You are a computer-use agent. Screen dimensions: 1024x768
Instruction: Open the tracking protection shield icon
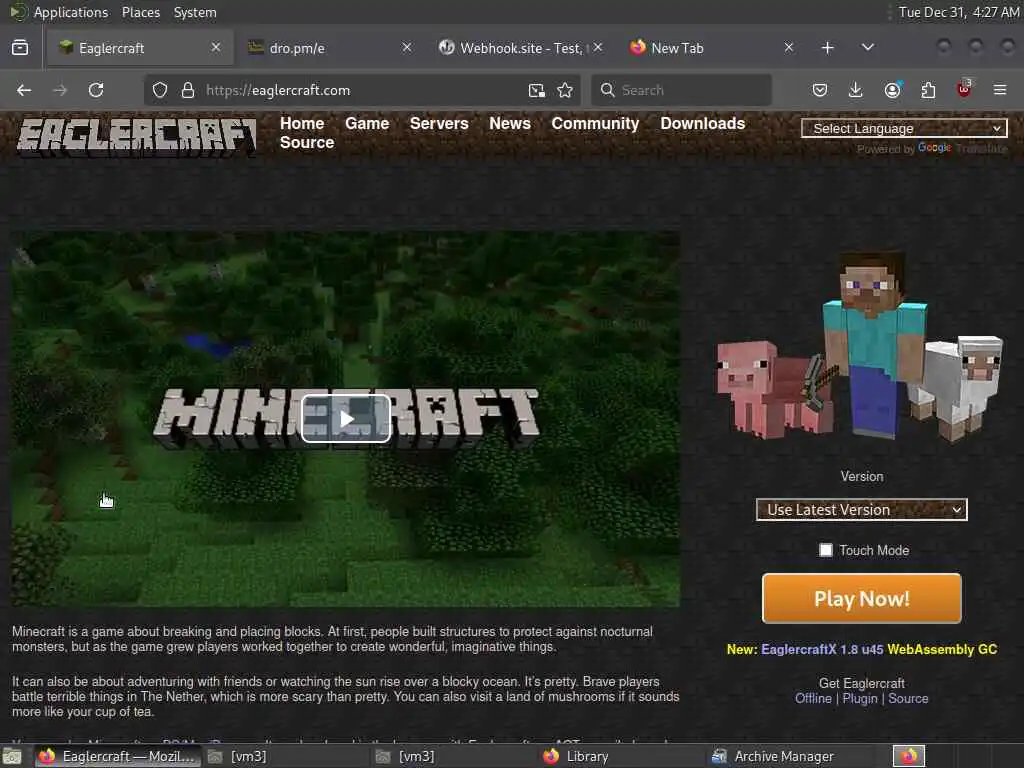point(160,90)
